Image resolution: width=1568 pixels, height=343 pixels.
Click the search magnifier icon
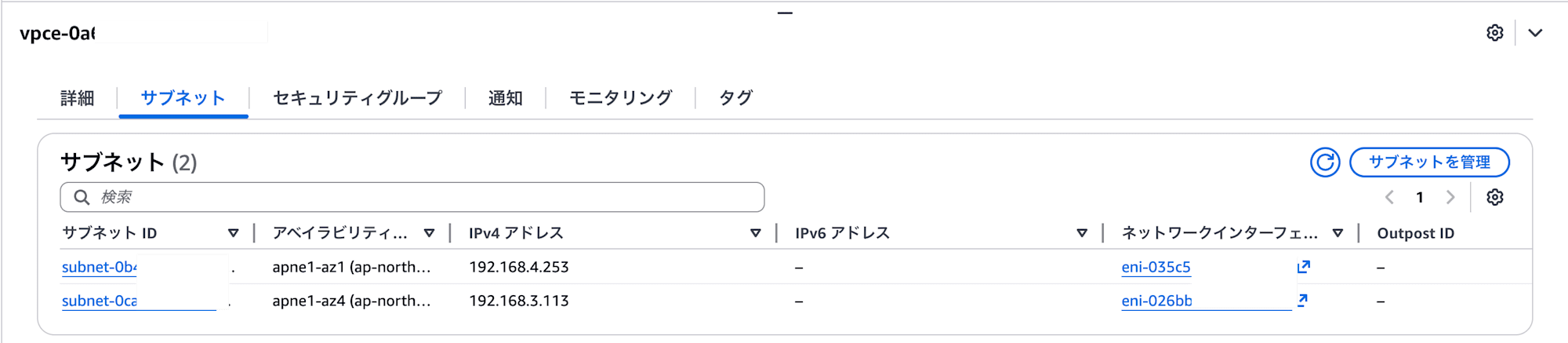click(x=82, y=197)
